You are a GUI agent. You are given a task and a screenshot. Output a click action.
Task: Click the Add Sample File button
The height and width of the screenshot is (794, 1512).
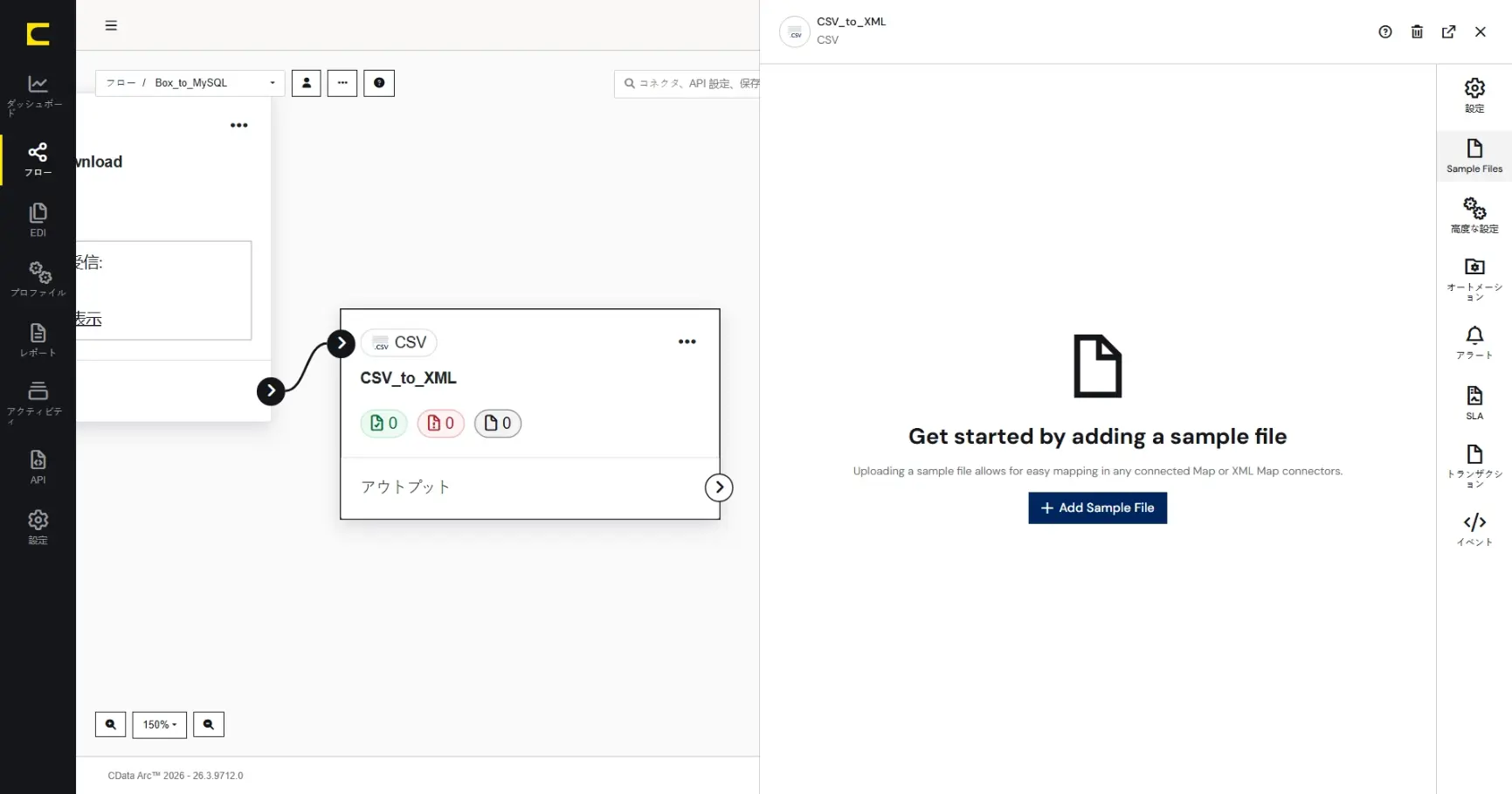coord(1097,507)
